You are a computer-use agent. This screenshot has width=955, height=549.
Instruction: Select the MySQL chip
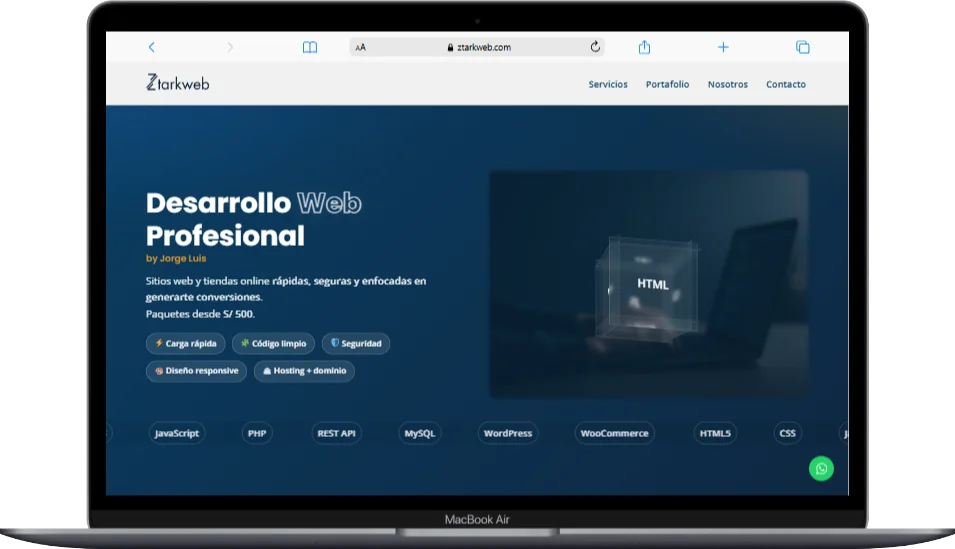point(420,433)
